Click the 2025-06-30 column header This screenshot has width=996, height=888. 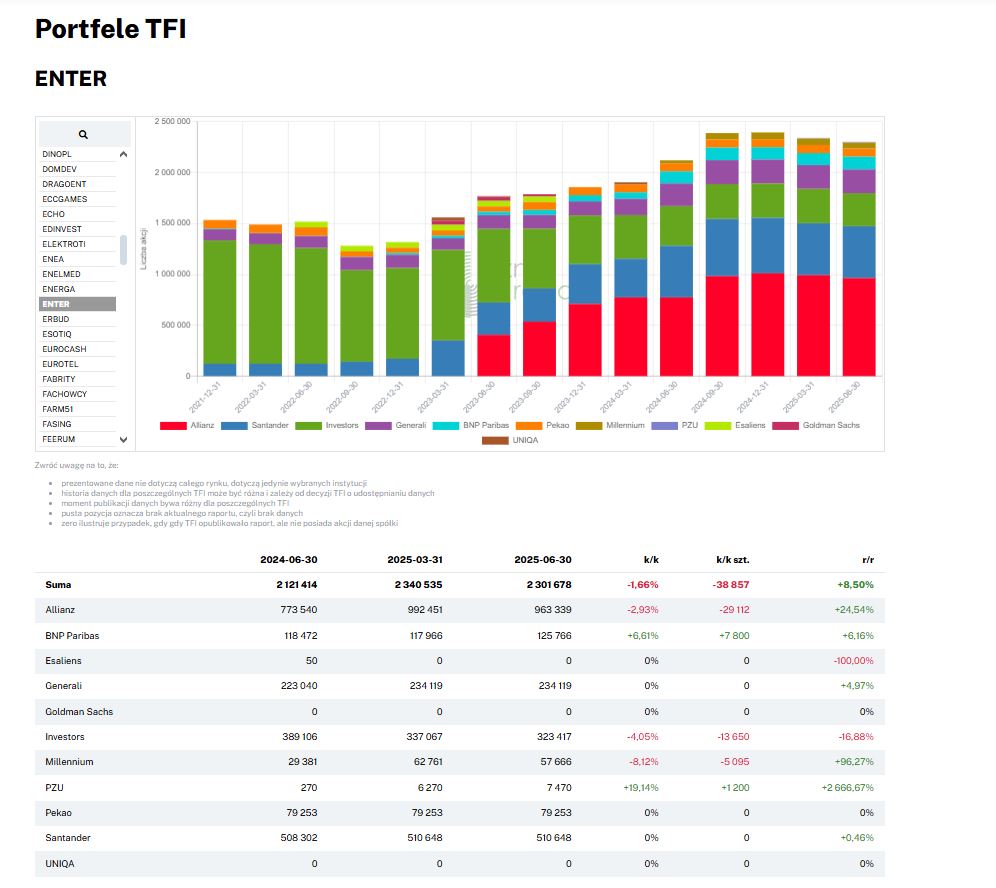coord(542,560)
